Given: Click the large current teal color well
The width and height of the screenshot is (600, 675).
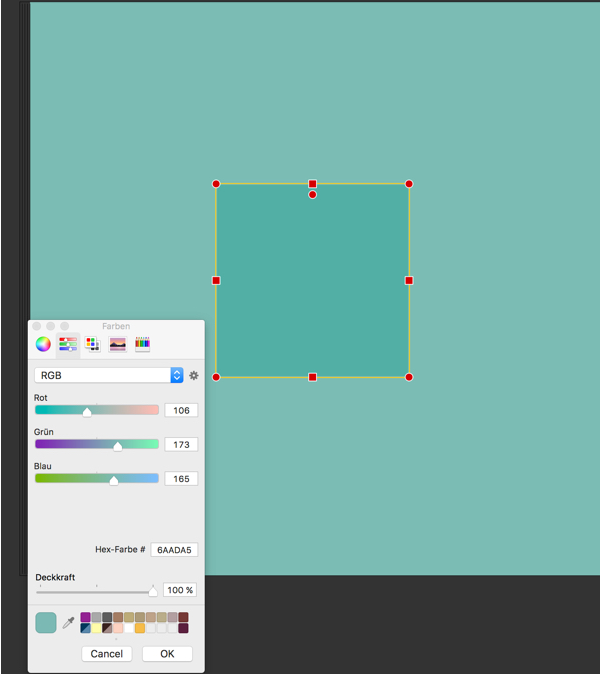Looking at the screenshot, I should click(x=46, y=622).
